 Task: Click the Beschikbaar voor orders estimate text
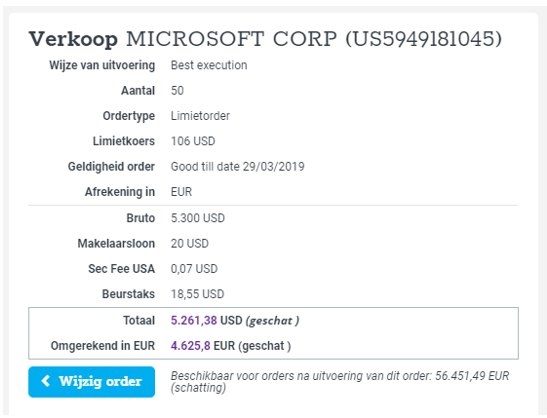(340, 382)
